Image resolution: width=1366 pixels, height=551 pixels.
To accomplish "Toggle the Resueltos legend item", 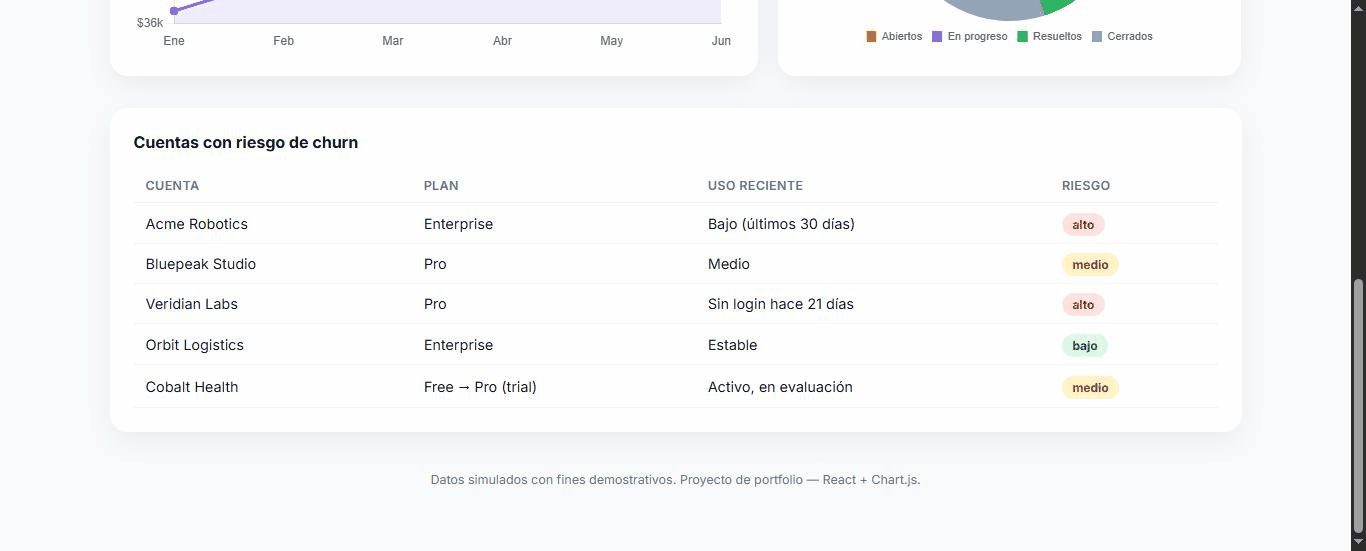I will [x=1049, y=36].
